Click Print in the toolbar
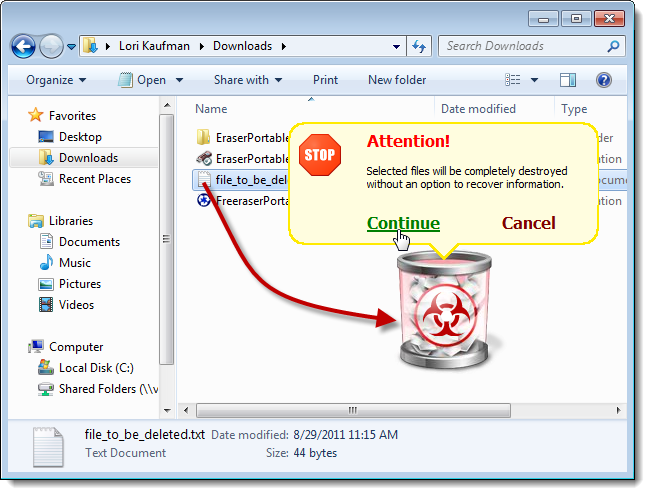Screen dimensions: 650x495 tap(325, 80)
